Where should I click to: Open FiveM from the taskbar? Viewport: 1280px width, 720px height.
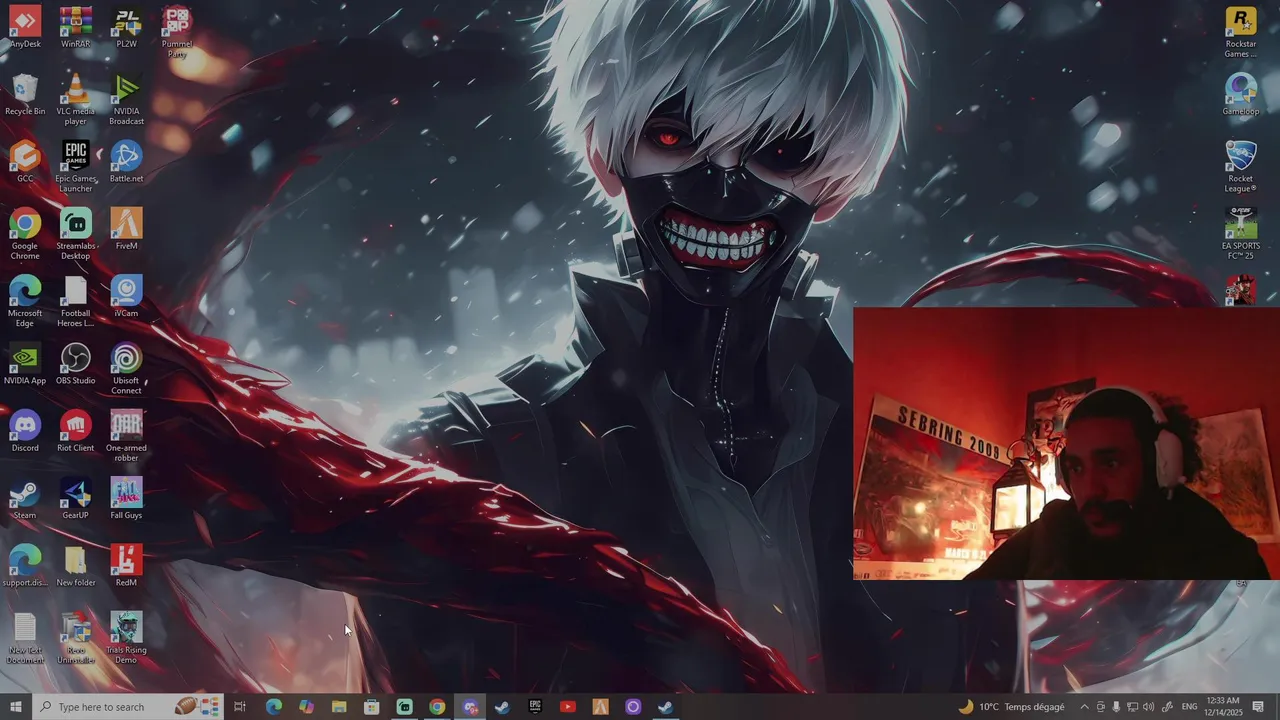click(x=600, y=707)
